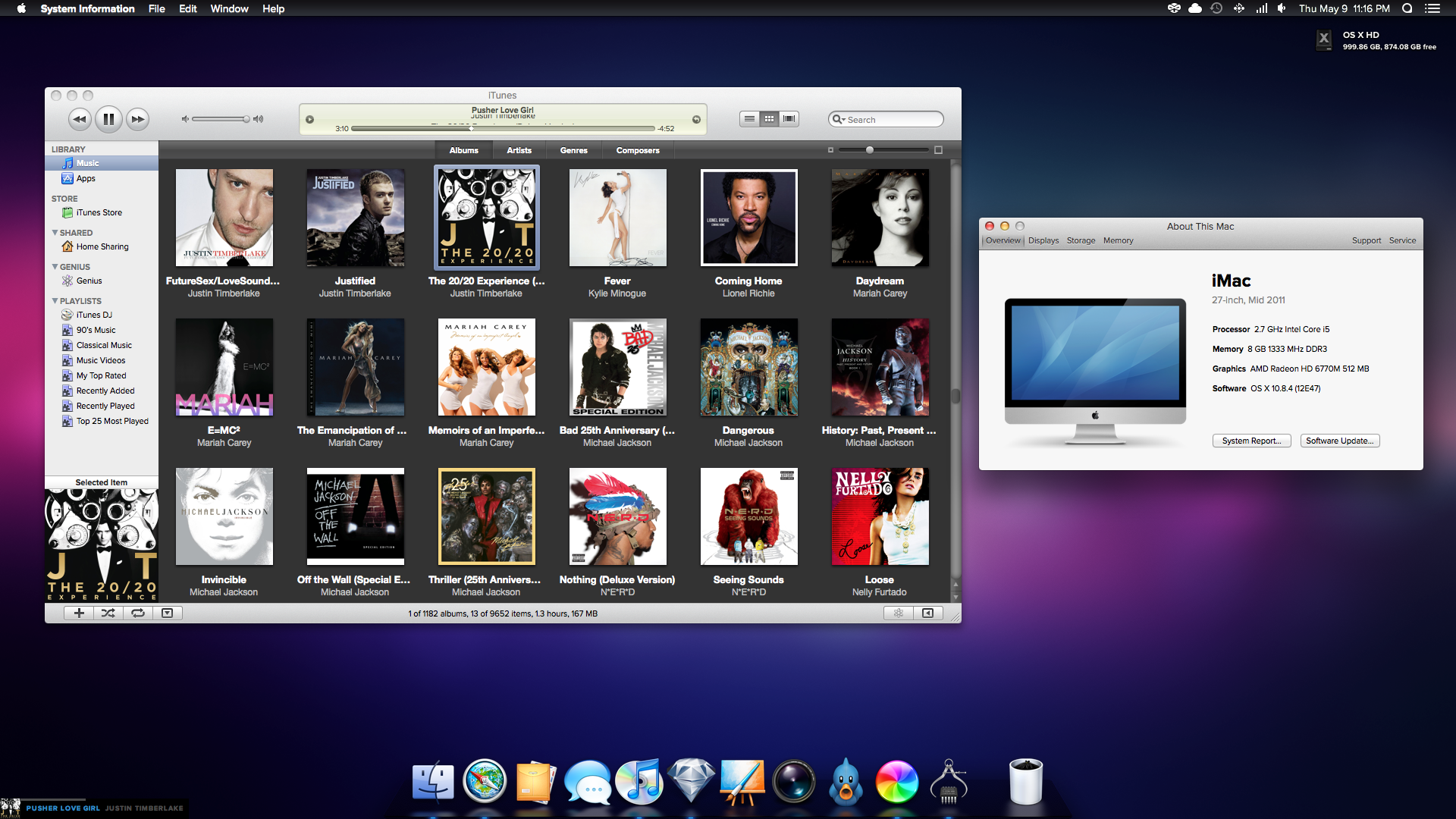1456x819 pixels.
Task: Open Support link in About This Mac
Action: click(1367, 240)
